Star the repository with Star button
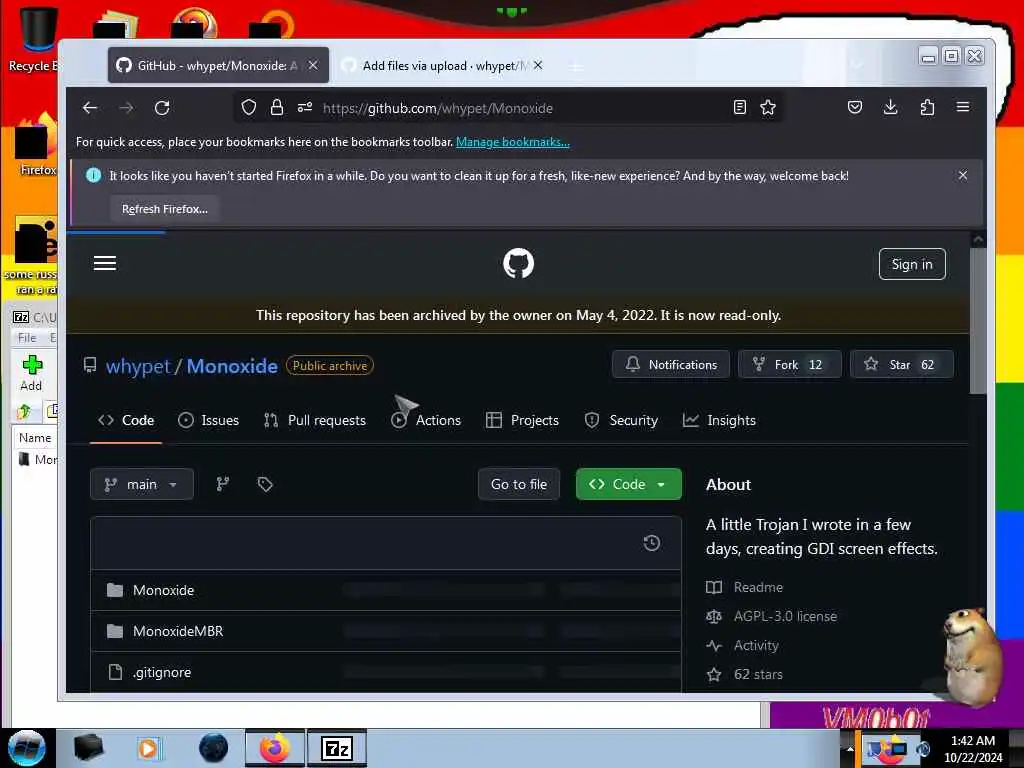1024x768 pixels. pyautogui.click(x=902, y=364)
